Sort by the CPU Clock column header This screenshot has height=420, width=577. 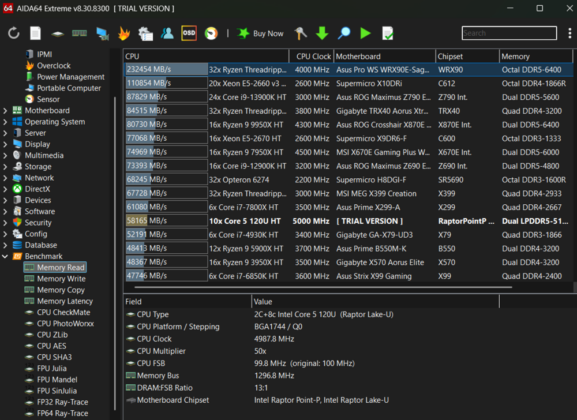pyautogui.click(x=311, y=56)
